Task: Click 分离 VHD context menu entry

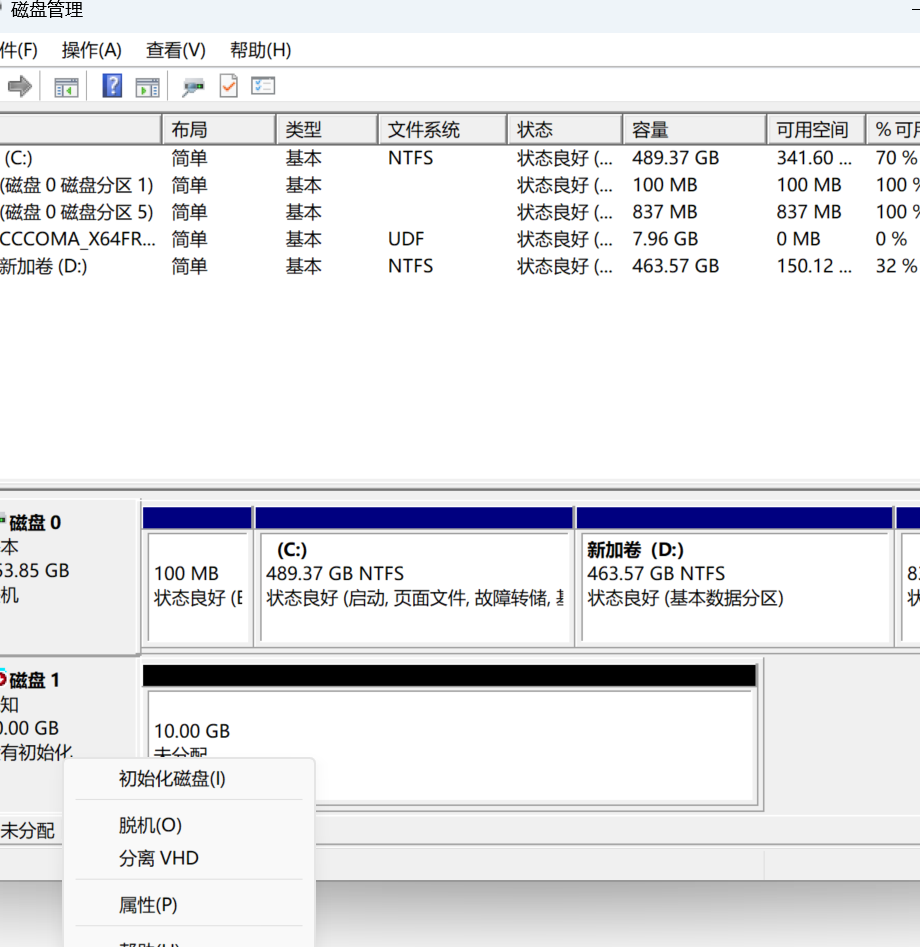Action: (x=158, y=858)
